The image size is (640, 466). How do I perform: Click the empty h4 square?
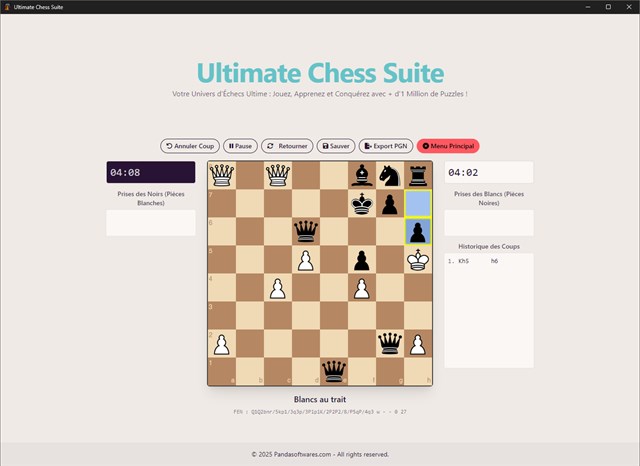[418, 288]
